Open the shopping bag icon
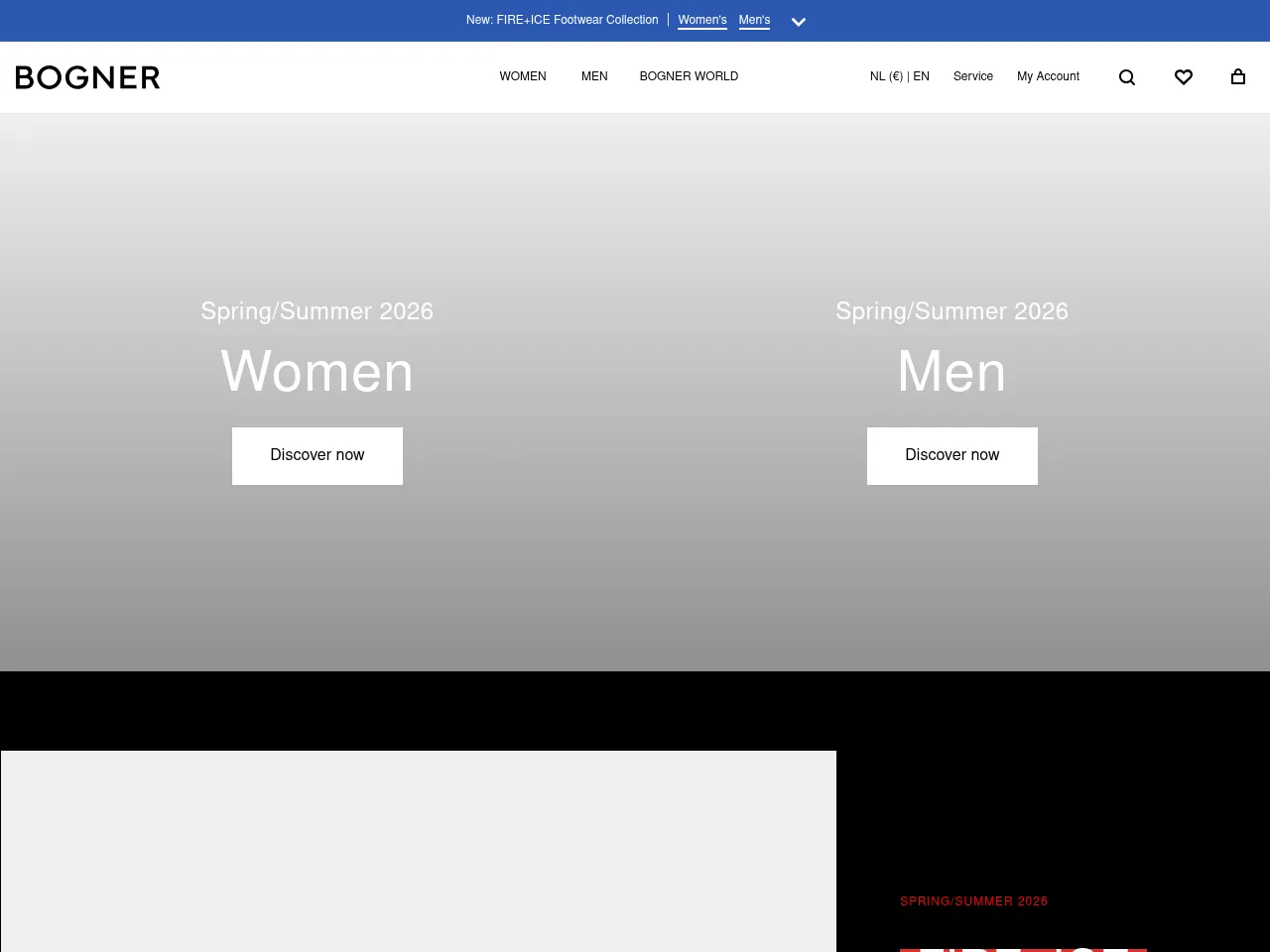The image size is (1270, 952). coord(1237,76)
